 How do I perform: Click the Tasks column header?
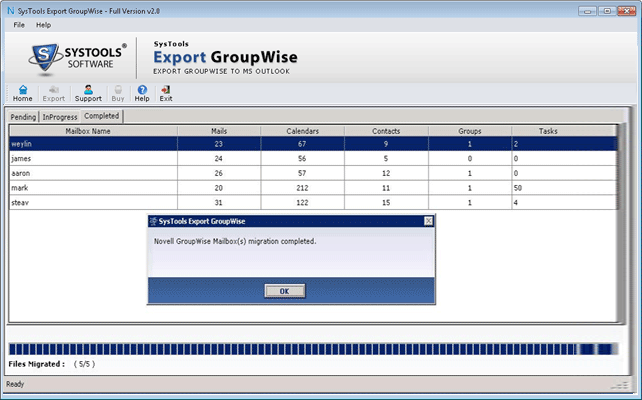(x=564, y=131)
